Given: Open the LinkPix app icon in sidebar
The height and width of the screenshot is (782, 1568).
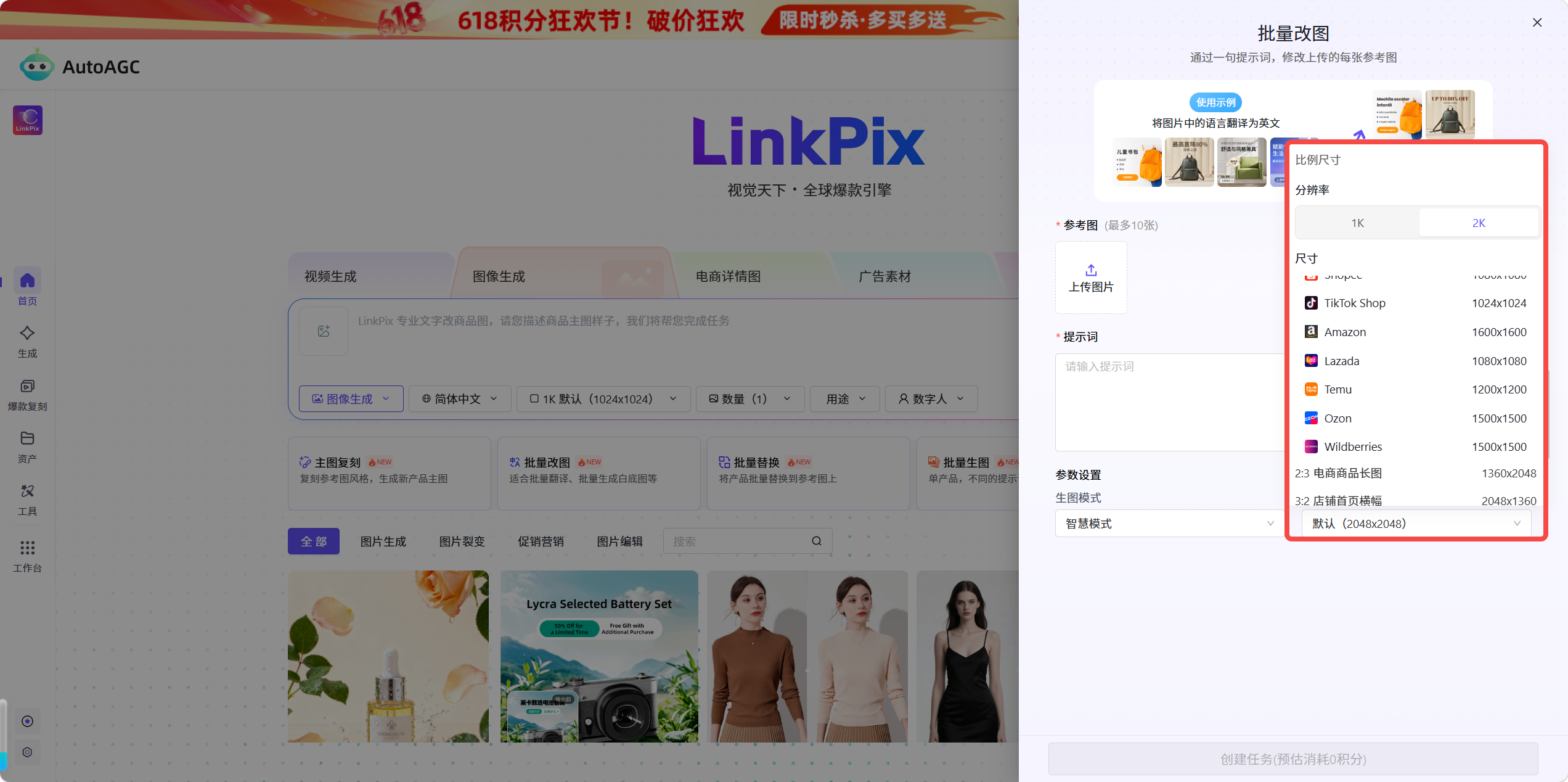Looking at the screenshot, I should point(28,120).
